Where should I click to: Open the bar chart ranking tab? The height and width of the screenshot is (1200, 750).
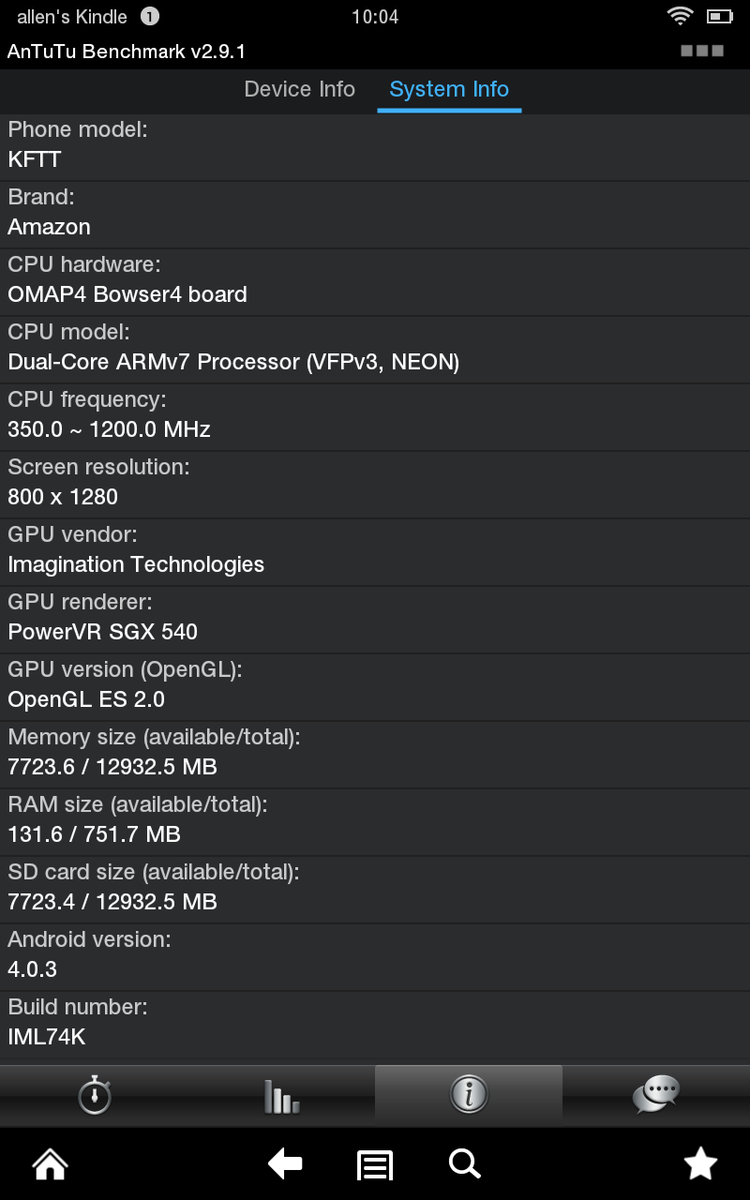281,1094
